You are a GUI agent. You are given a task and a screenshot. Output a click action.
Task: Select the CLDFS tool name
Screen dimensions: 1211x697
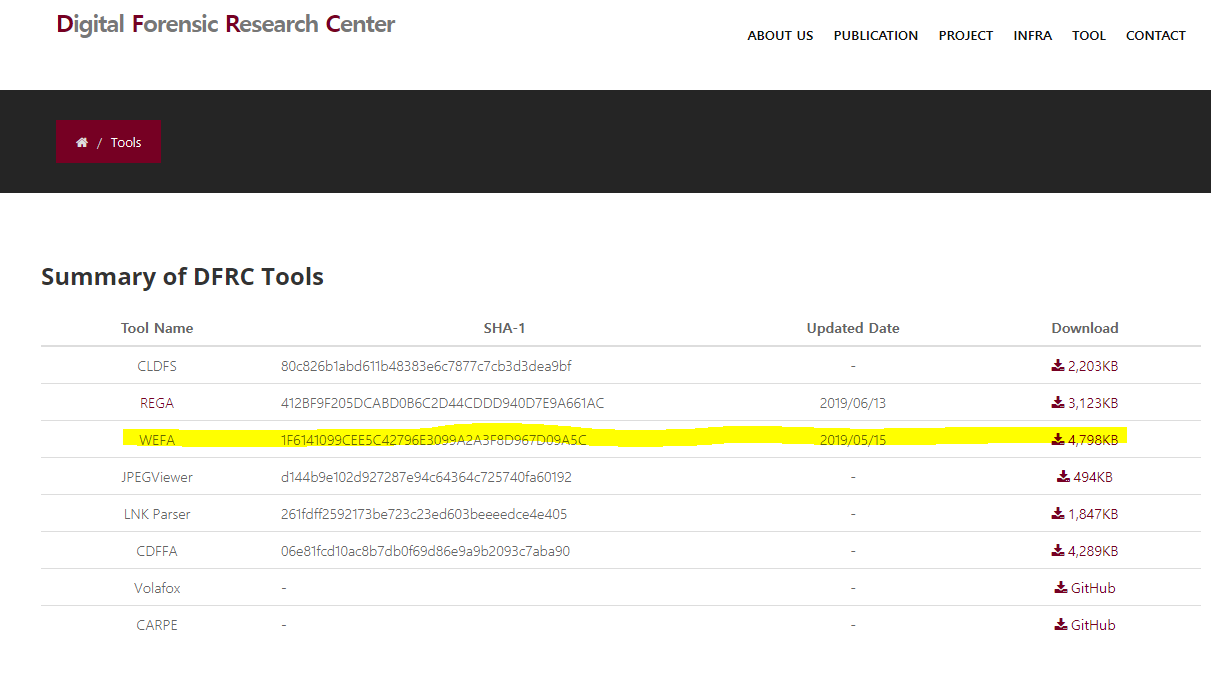pos(157,366)
